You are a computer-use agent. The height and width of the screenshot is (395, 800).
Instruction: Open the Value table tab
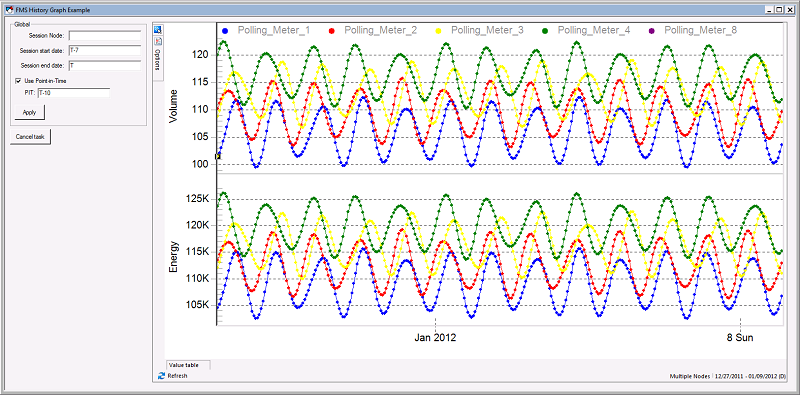click(188, 365)
